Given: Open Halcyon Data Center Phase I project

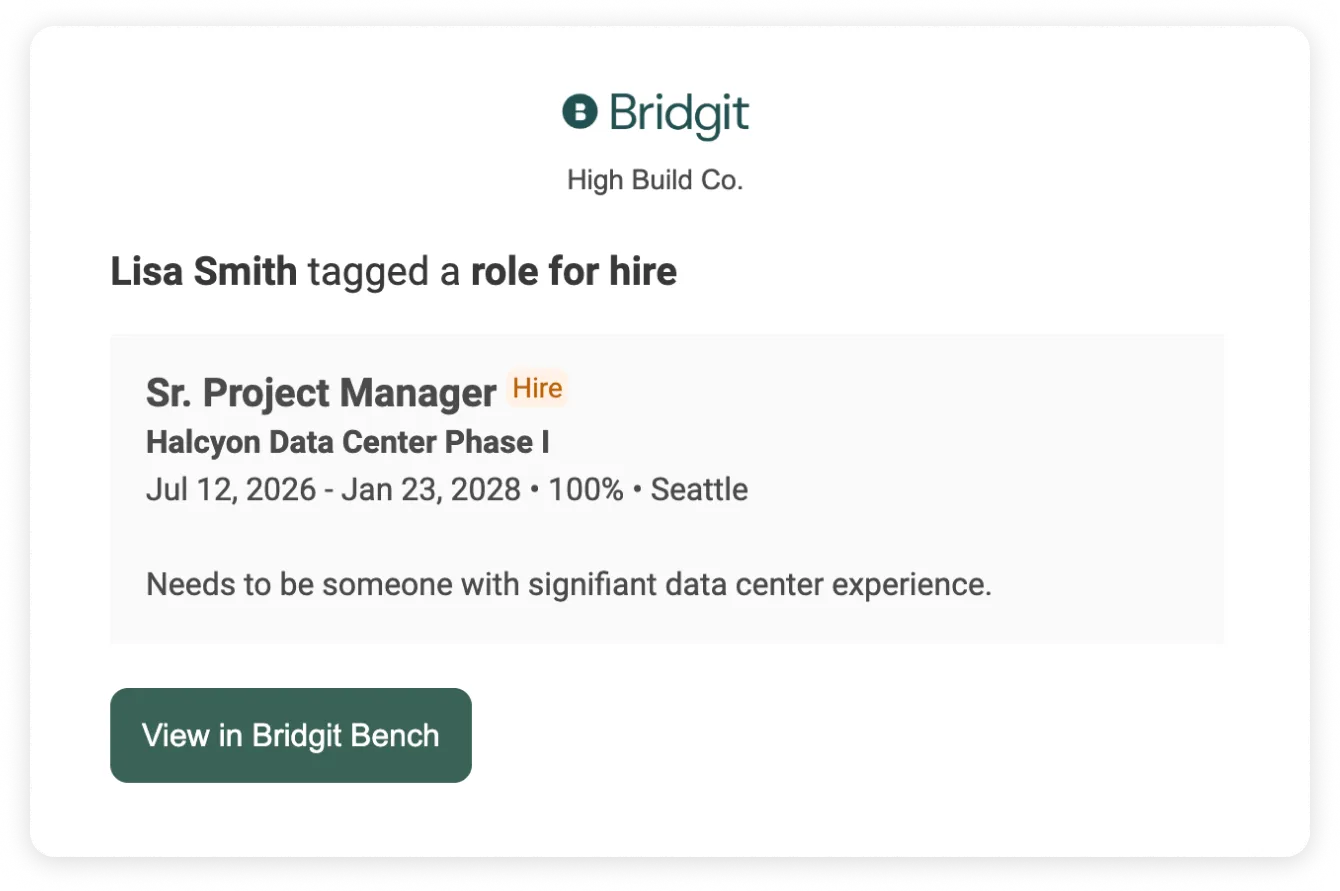Looking at the screenshot, I should 347,443.
